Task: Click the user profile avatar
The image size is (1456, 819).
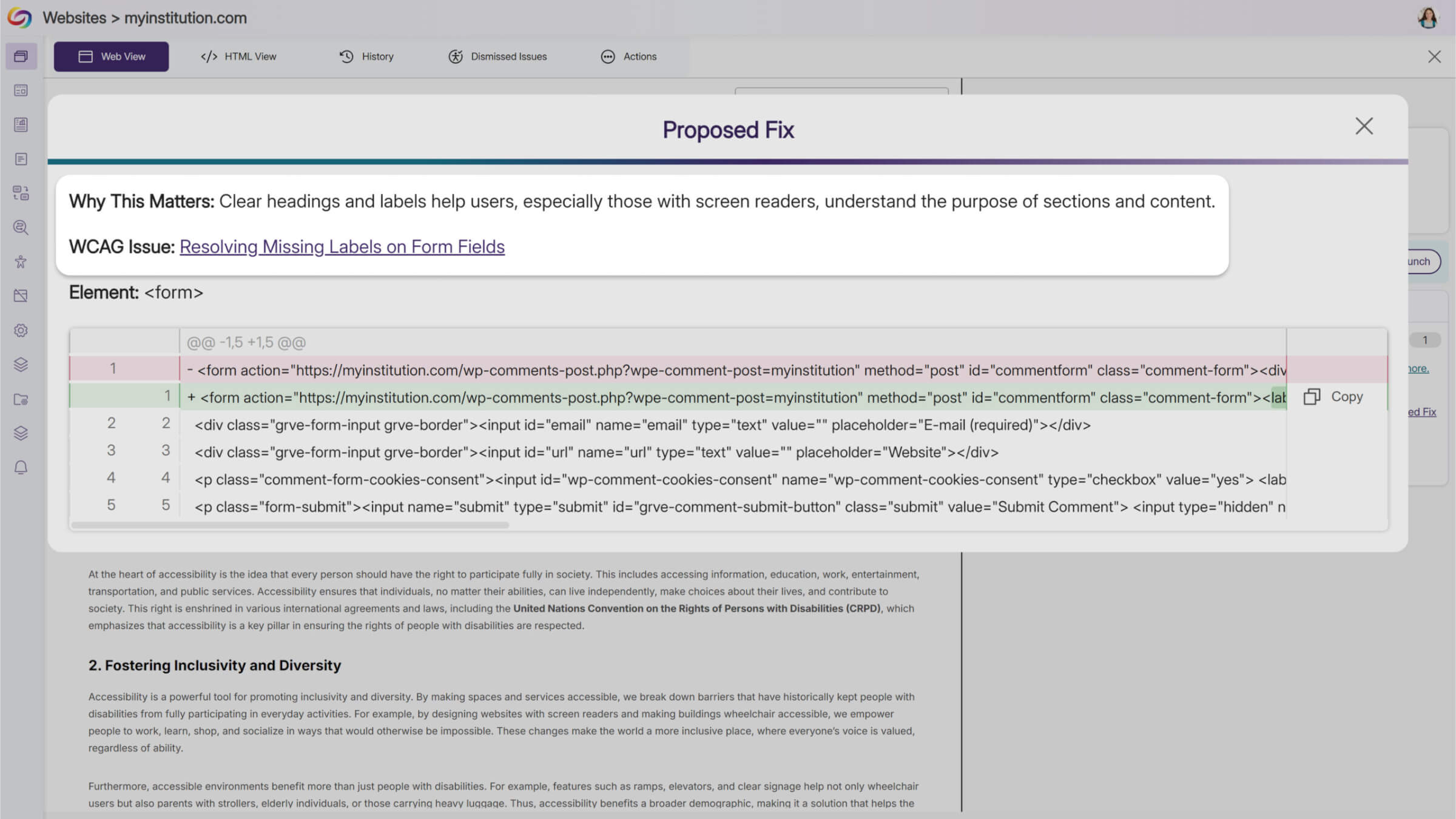Action: (1427, 18)
